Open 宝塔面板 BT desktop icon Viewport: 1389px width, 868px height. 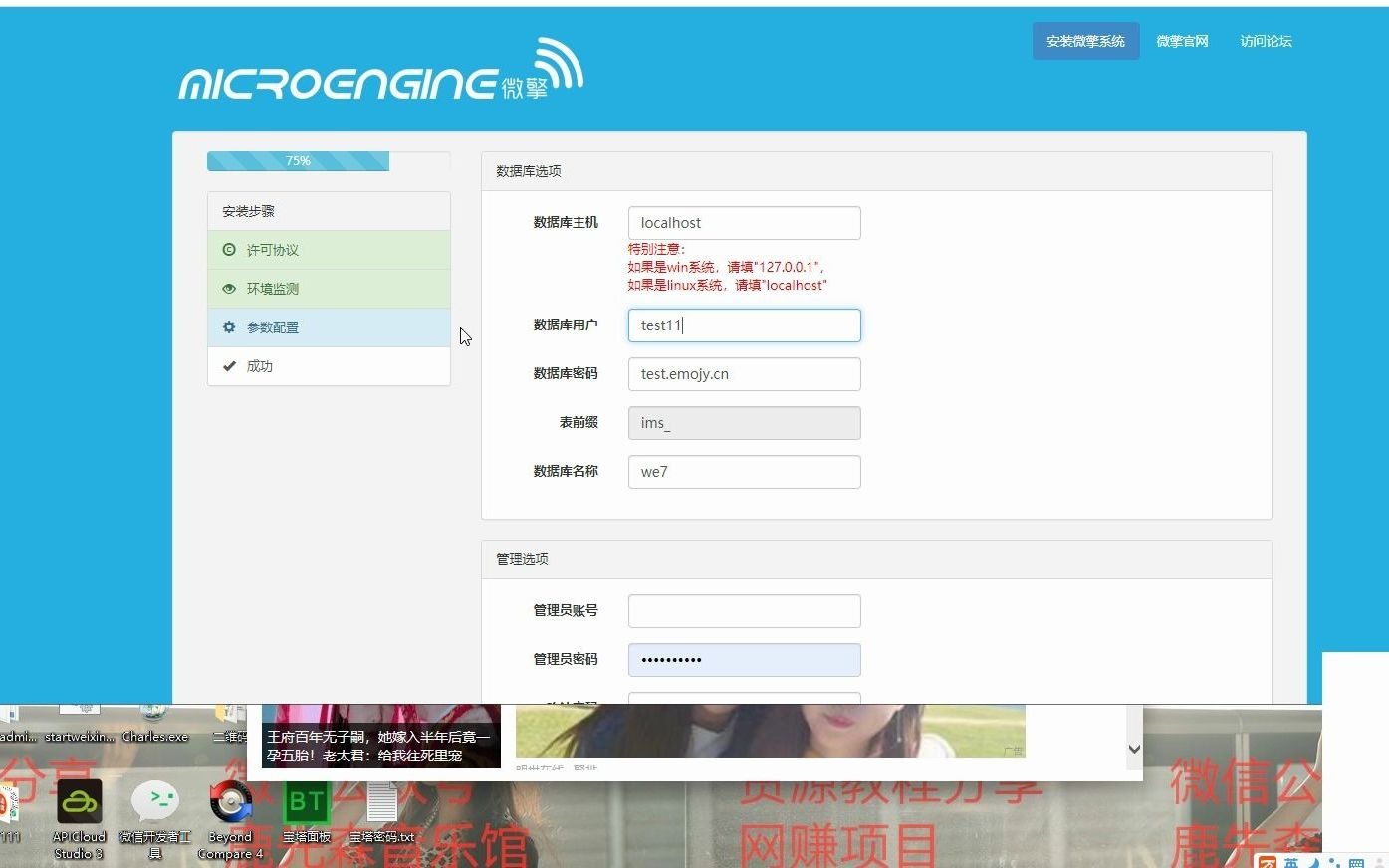[x=306, y=812]
